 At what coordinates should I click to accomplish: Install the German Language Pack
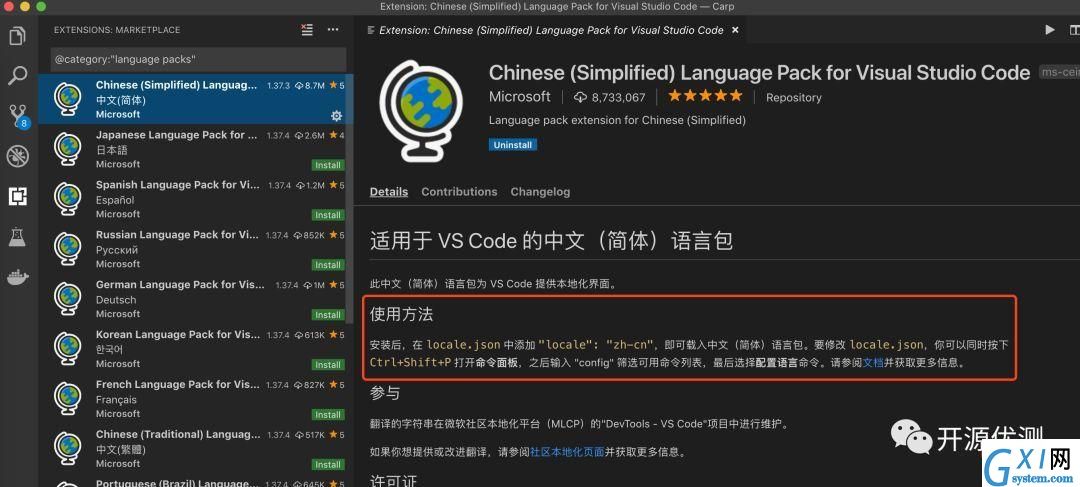pyautogui.click(x=328, y=315)
